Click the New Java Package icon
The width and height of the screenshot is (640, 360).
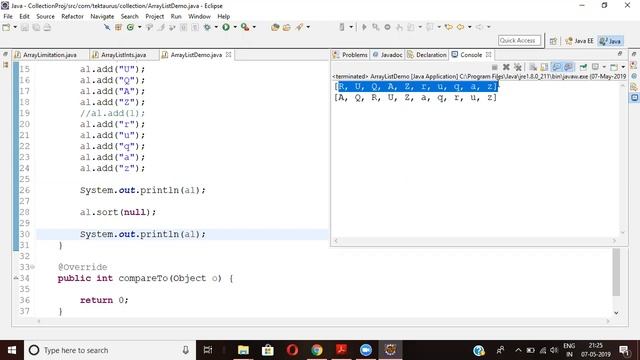(x=118, y=27)
